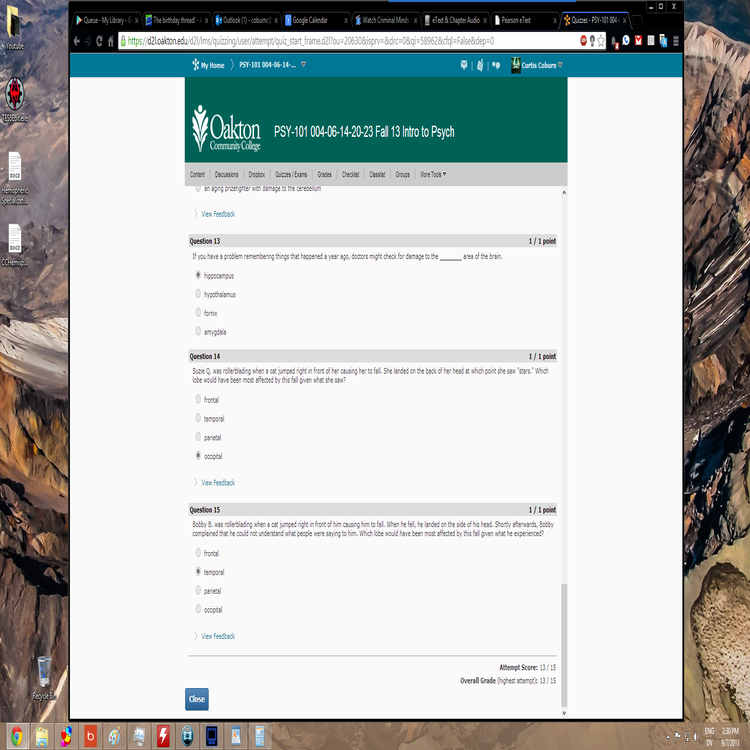Image resolution: width=750 pixels, height=750 pixels.
Task: Expand the More Tools dropdown
Action: click(433, 174)
